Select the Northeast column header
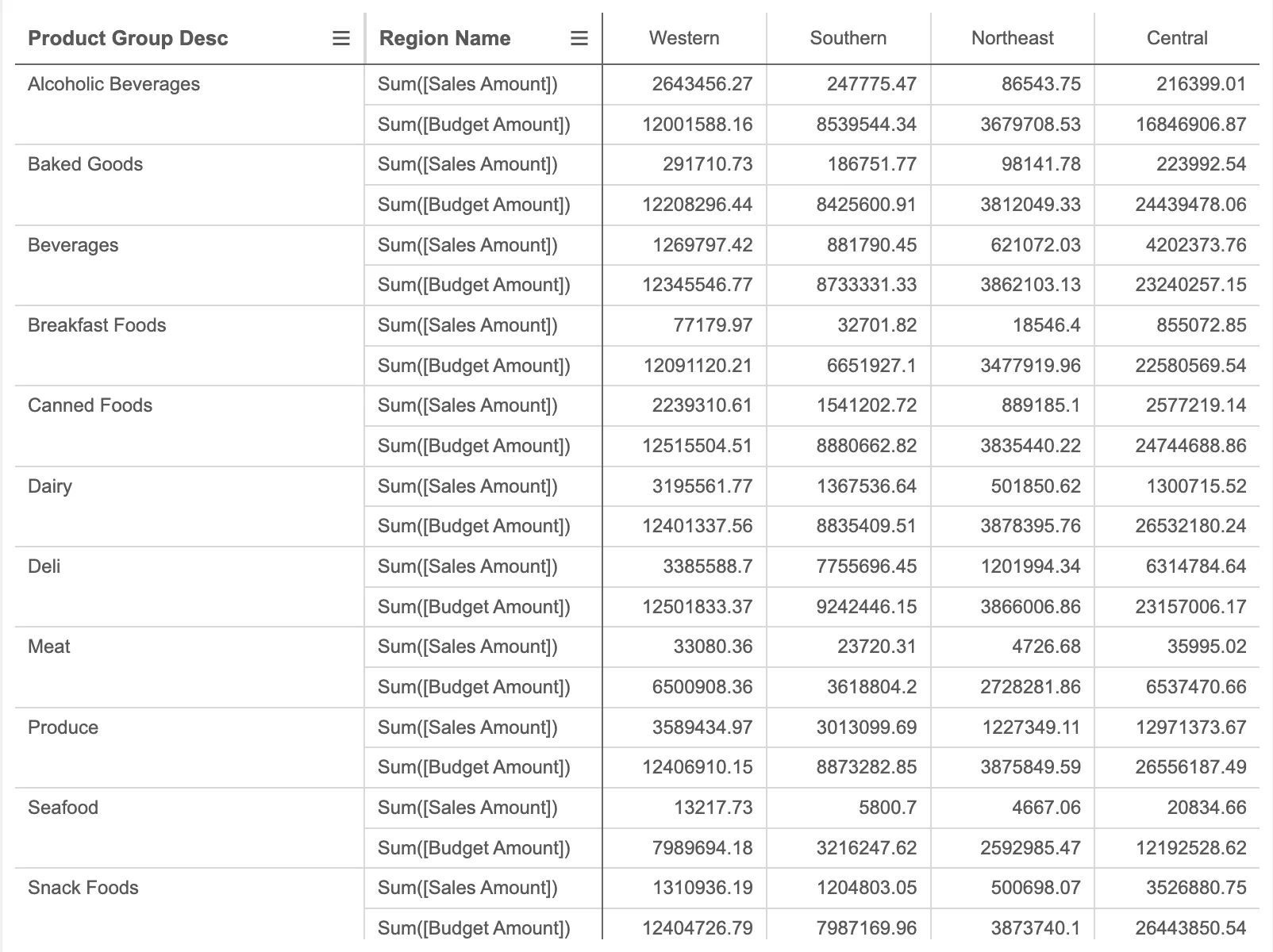This screenshot has height=952, width=1273. click(1012, 37)
